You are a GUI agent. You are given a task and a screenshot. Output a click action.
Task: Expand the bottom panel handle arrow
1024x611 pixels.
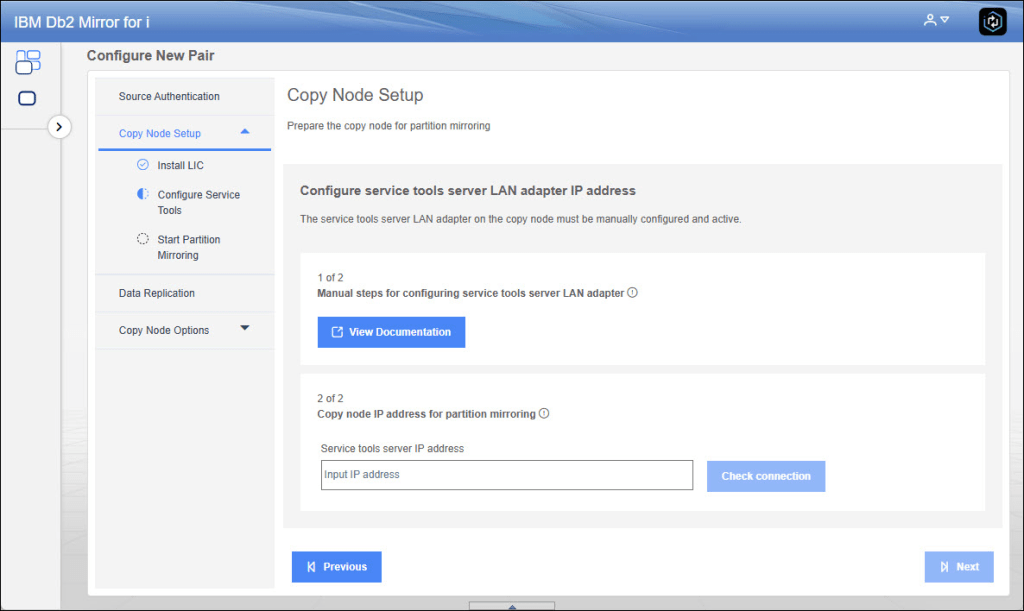coord(512,606)
